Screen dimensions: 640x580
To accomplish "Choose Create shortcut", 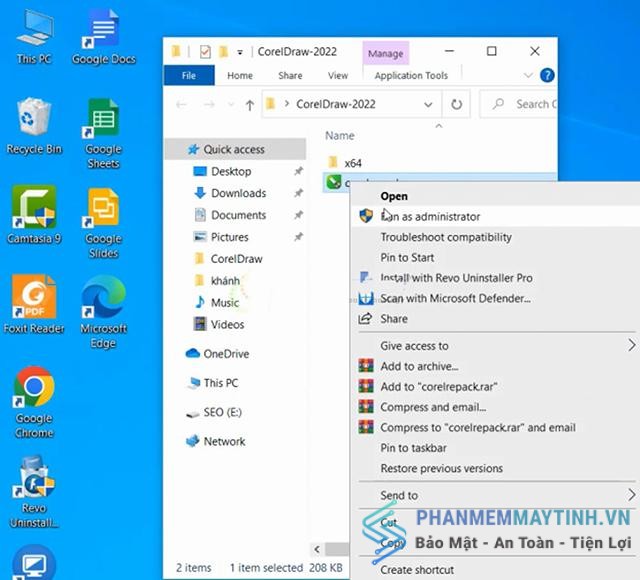I will click(x=417, y=570).
